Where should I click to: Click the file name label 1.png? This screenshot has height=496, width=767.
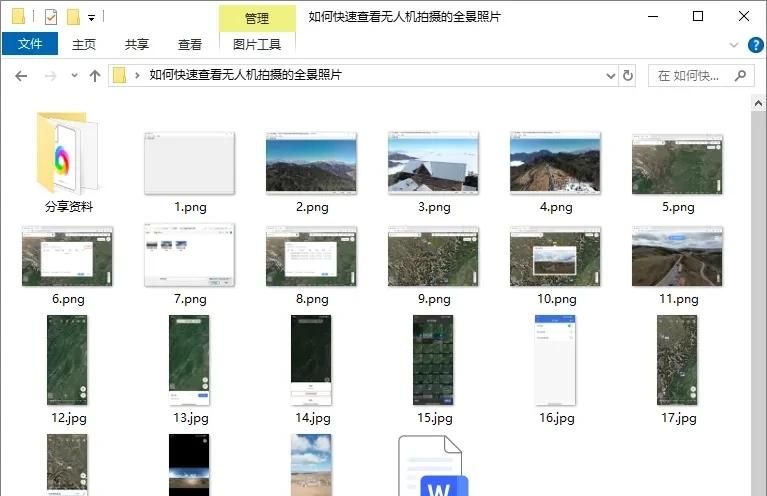pyautogui.click(x=190, y=207)
